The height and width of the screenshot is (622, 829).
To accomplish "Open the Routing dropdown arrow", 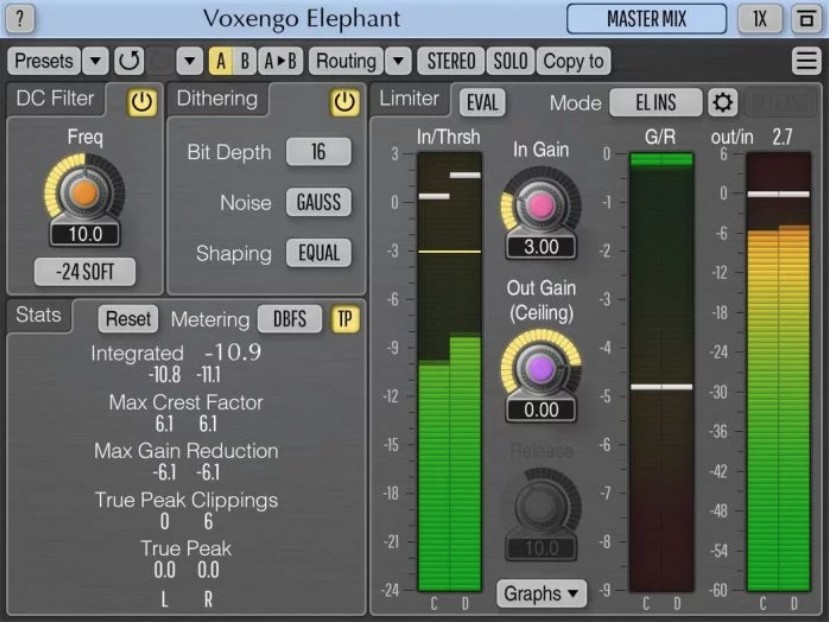I will [398, 61].
